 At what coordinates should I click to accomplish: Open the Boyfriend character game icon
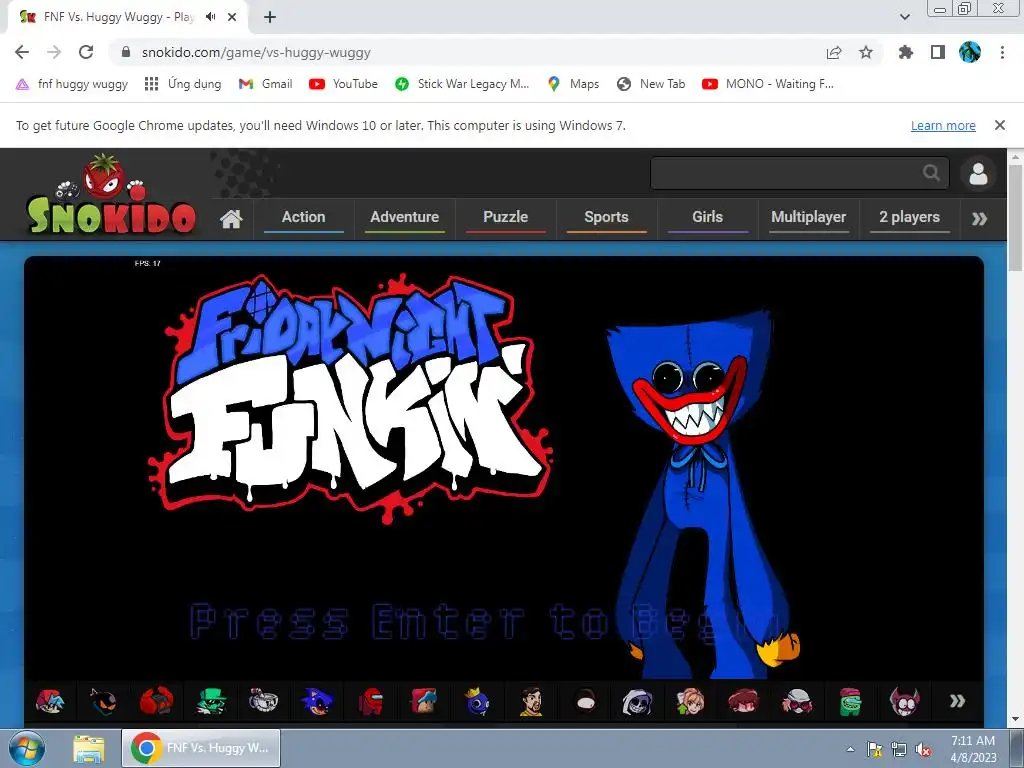(50, 701)
